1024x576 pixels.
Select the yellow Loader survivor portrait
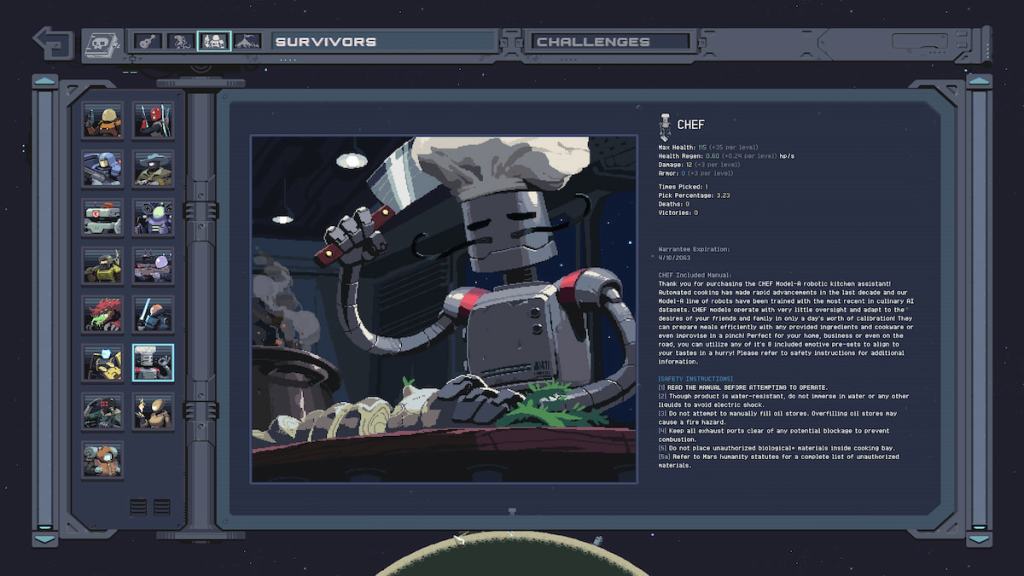coord(103,362)
